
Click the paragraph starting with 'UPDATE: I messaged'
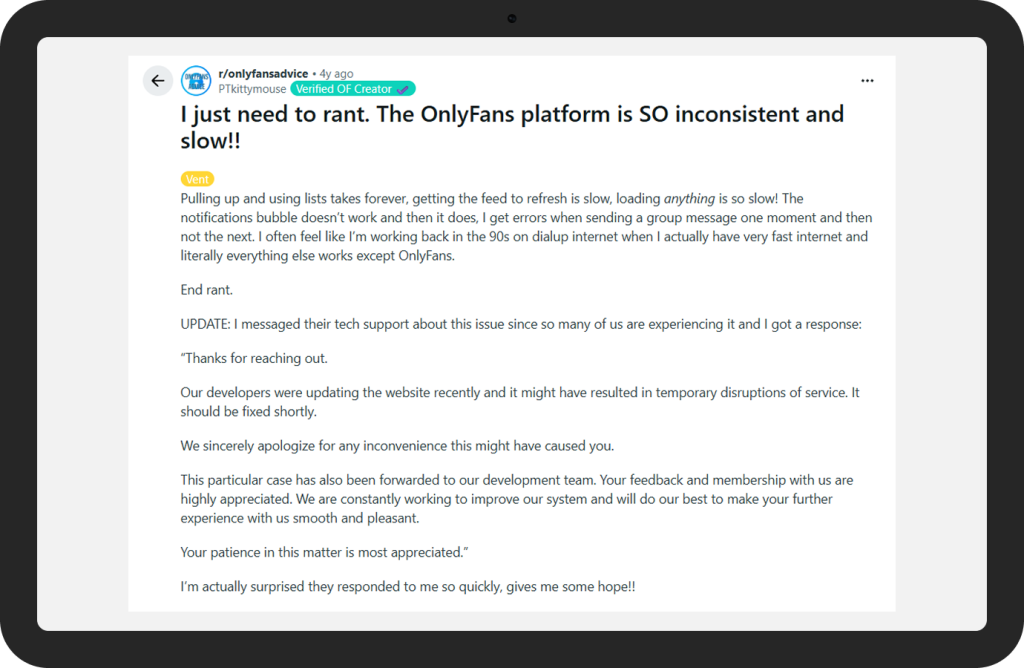tap(520, 324)
